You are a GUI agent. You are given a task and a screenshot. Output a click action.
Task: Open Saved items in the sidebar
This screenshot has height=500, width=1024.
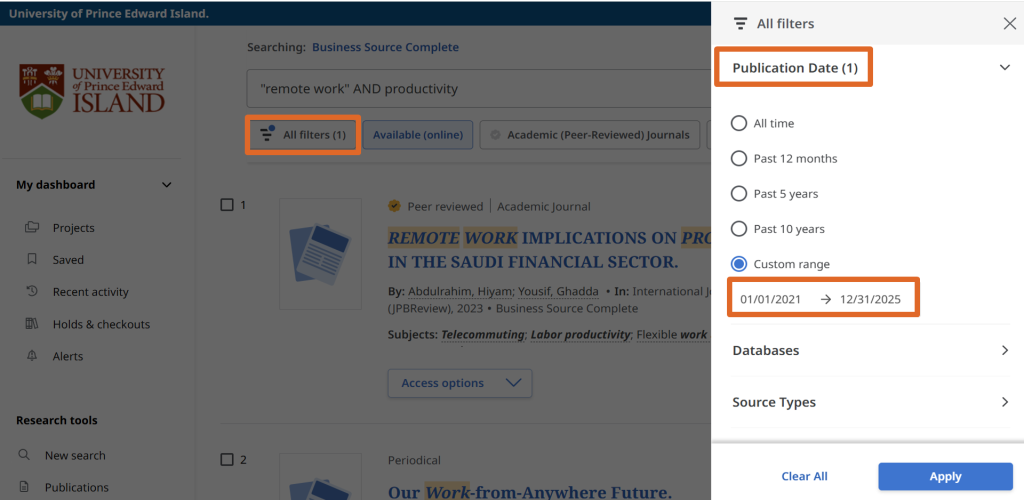[69, 260]
